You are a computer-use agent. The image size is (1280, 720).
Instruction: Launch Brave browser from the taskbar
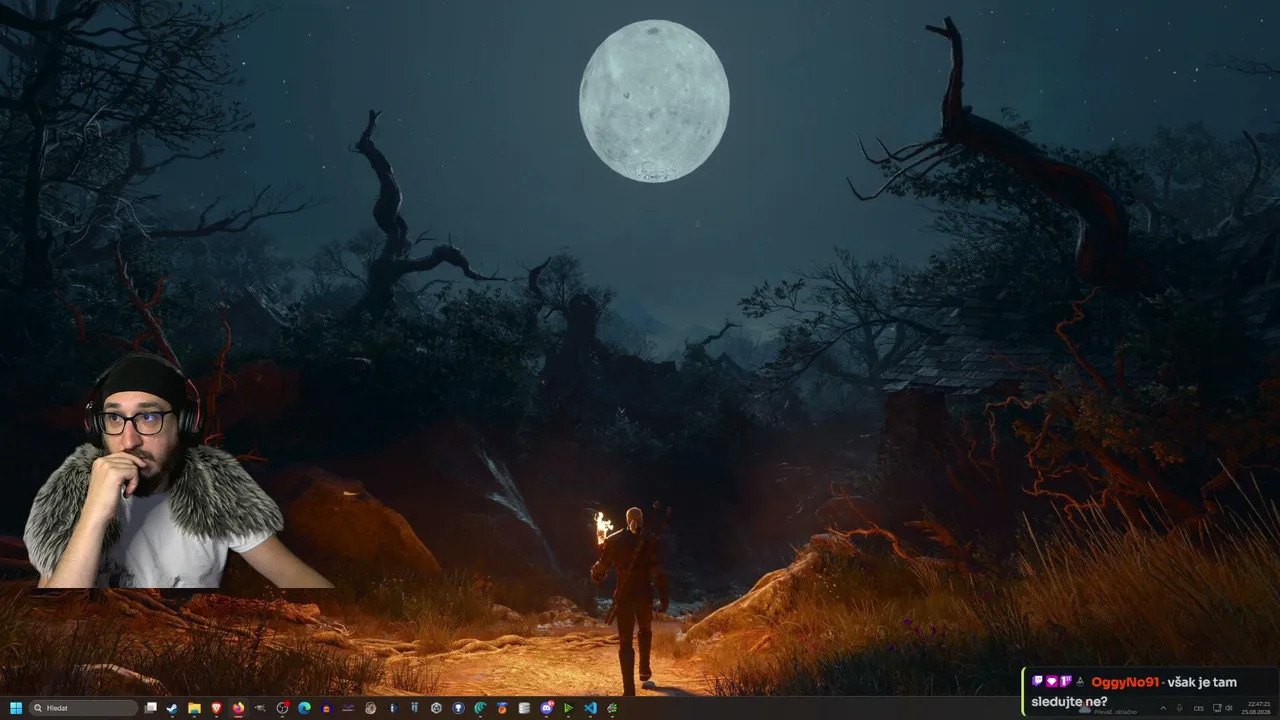point(217,708)
